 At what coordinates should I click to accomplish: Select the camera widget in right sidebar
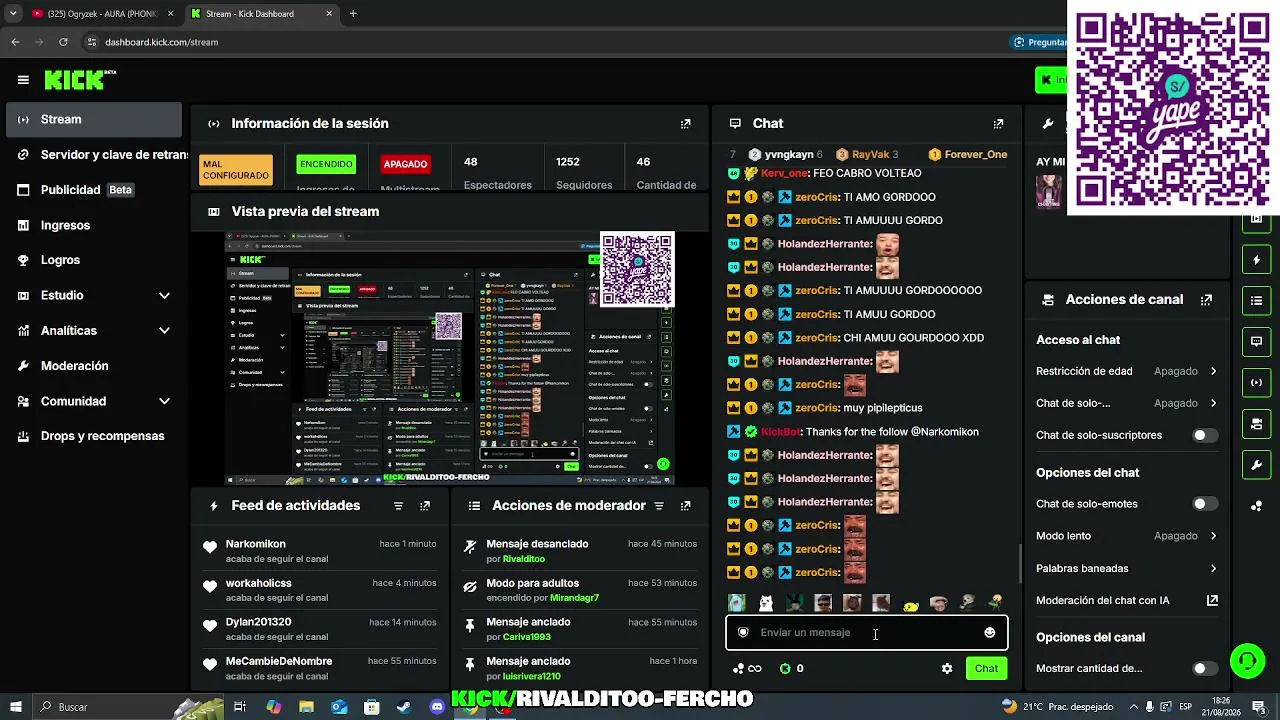(1257, 424)
